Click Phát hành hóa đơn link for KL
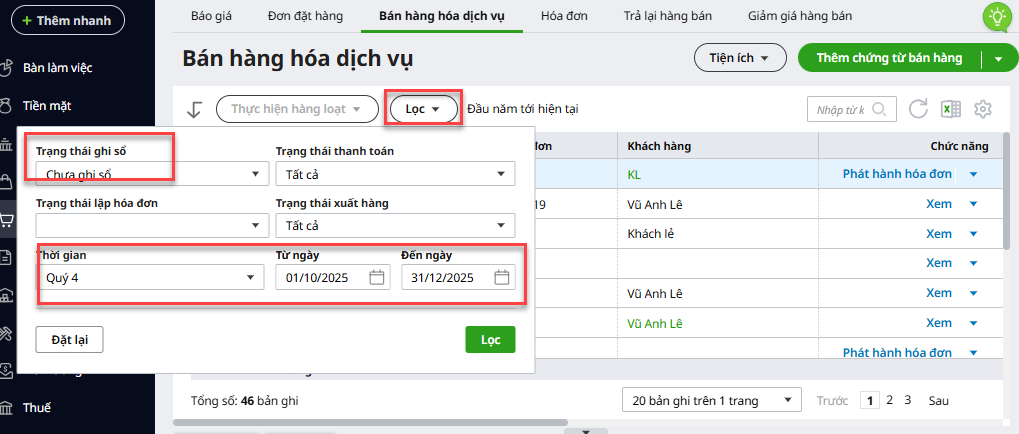Image resolution: width=1019 pixels, height=434 pixels. pyautogui.click(x=897, y=174)
